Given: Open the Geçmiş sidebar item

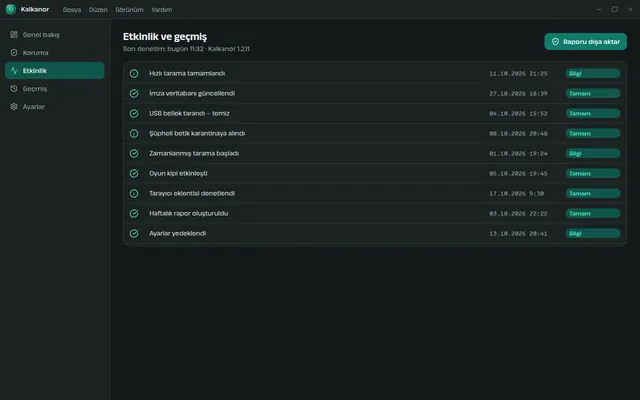Looking at the screenshot, I should [55, 89].
